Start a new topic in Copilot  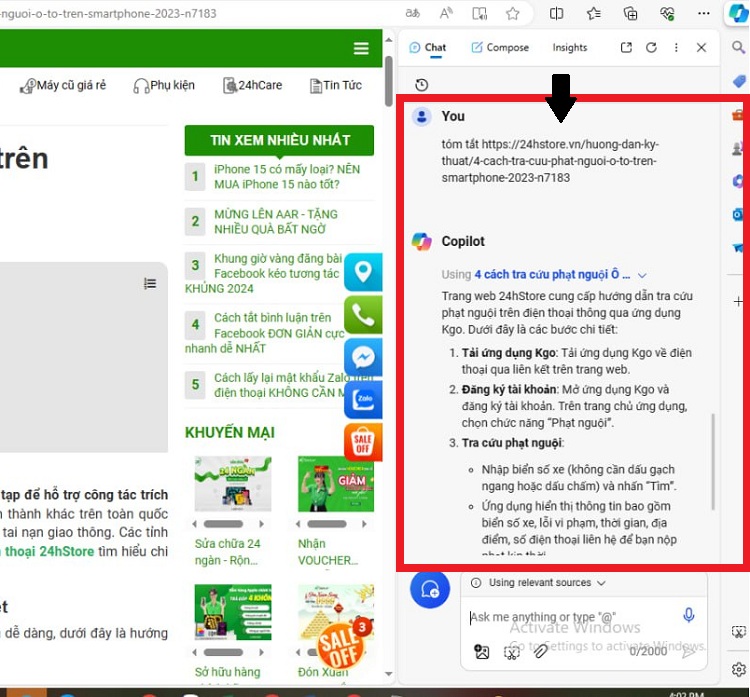[x=430, y=589]
